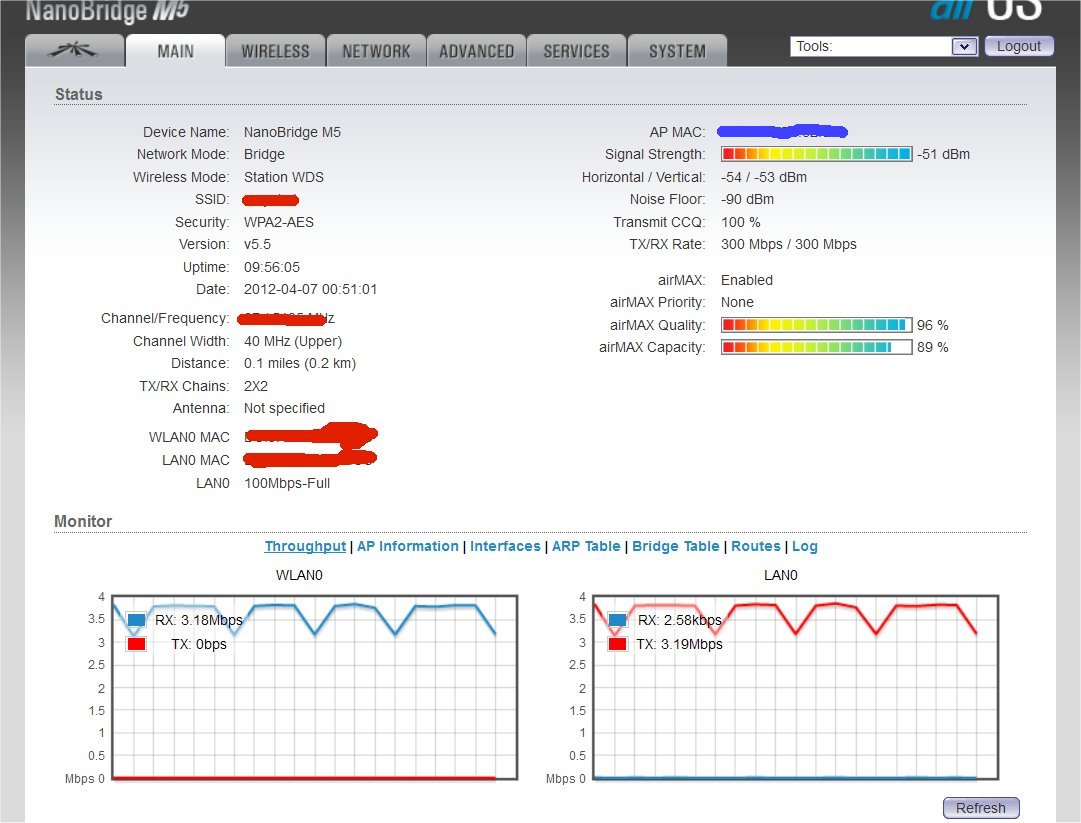Click the Uptime value 09:56:05

coord(272,267)
